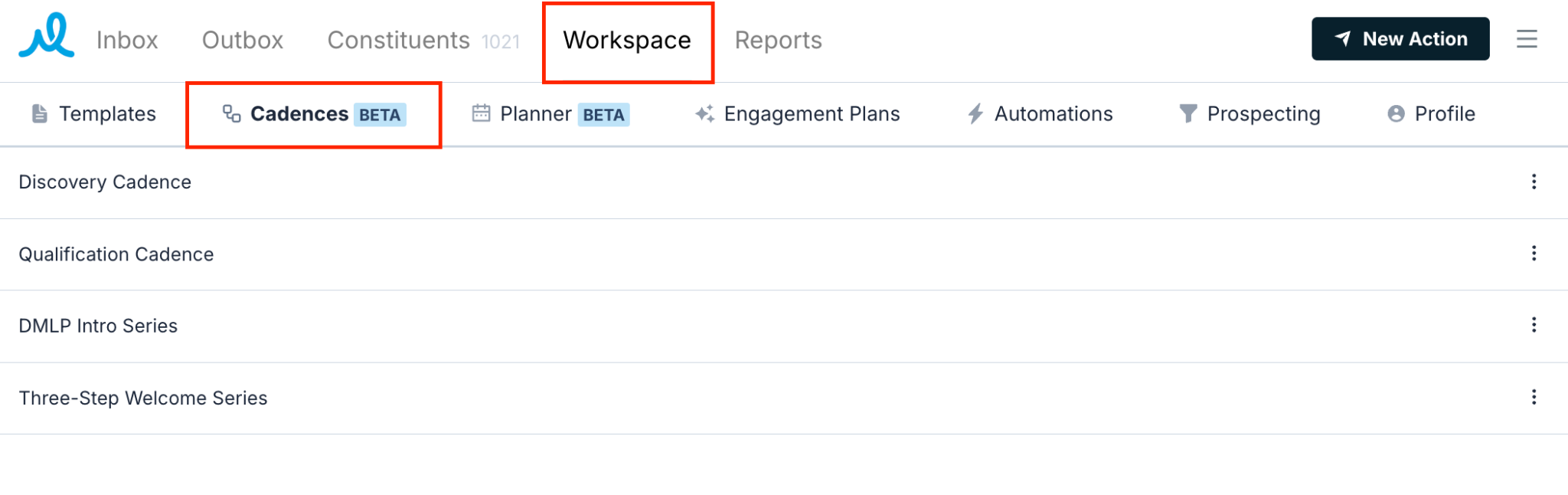Open options for Three-Step Welcome Series
1568x495 pixels.
point(1534,397)
